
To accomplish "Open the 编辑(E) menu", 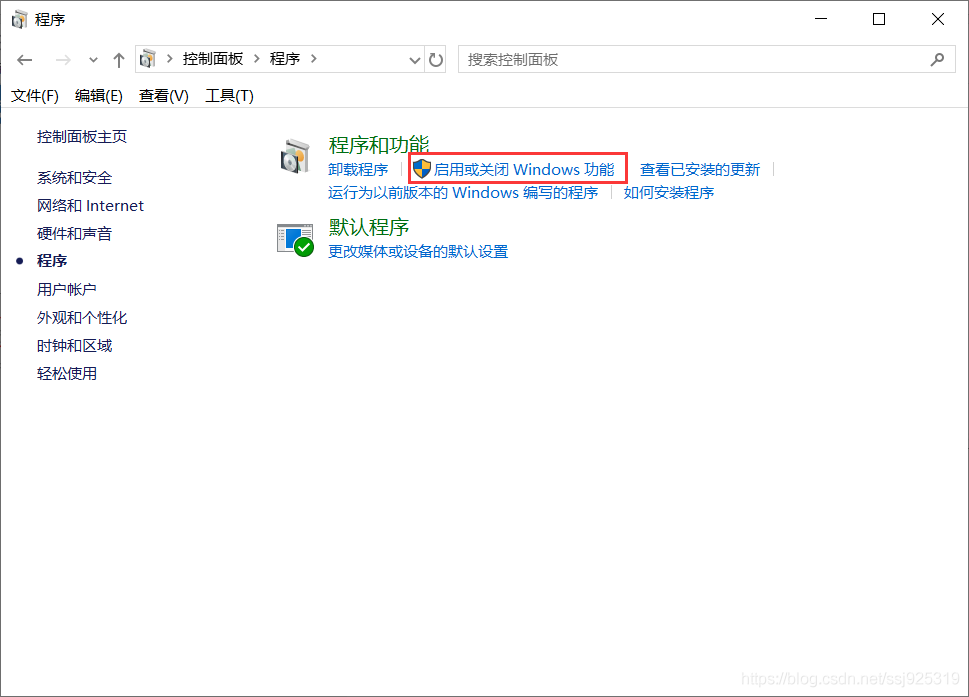I will coord(99,96).
